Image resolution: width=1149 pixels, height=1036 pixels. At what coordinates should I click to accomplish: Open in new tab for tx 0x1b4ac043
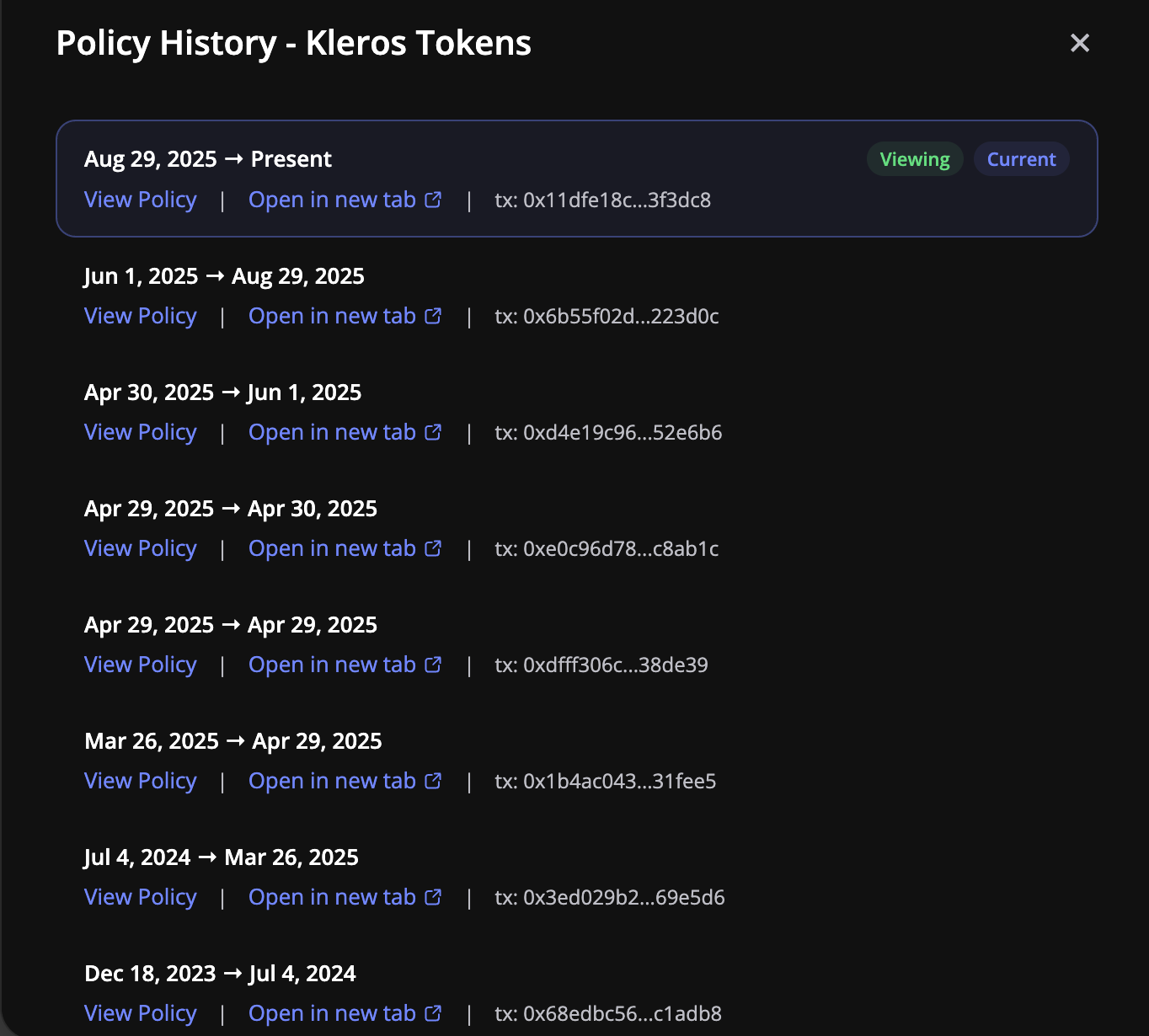point(345,781)
